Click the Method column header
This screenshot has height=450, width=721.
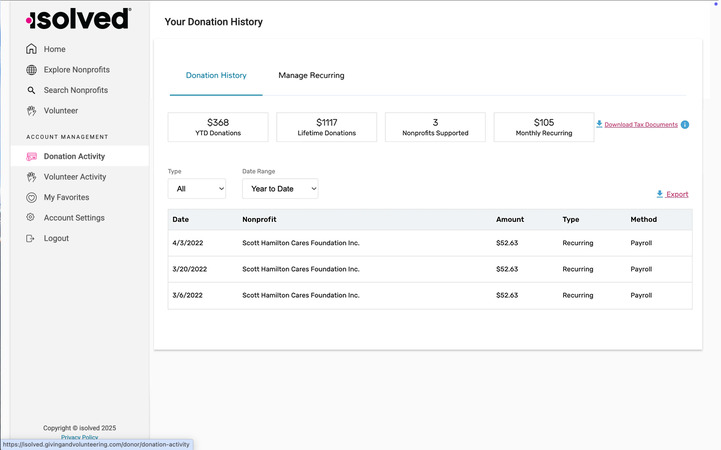pyautogui.click(x=644, y=220)
